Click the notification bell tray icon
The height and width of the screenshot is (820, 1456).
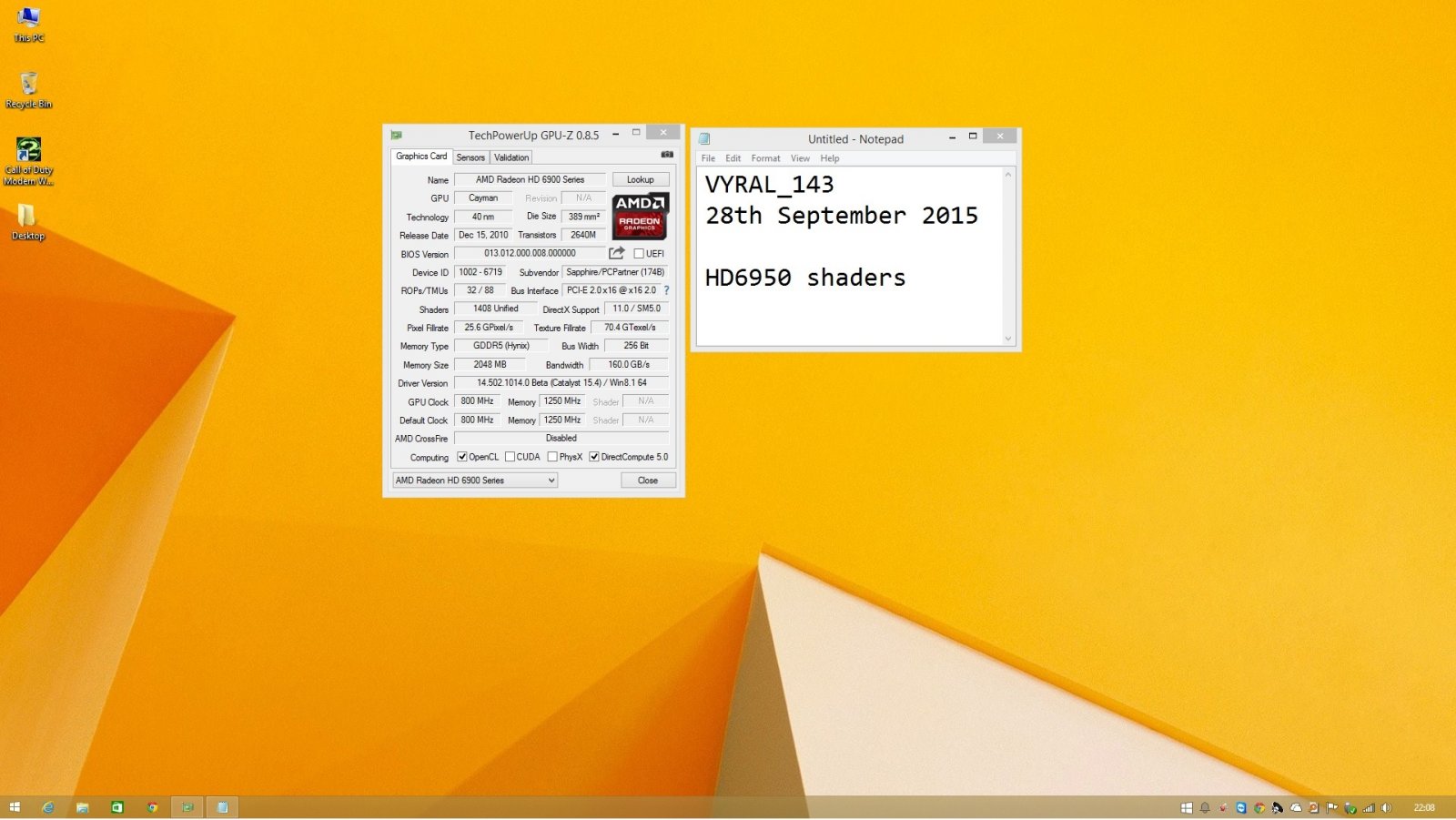[1205, 807]
